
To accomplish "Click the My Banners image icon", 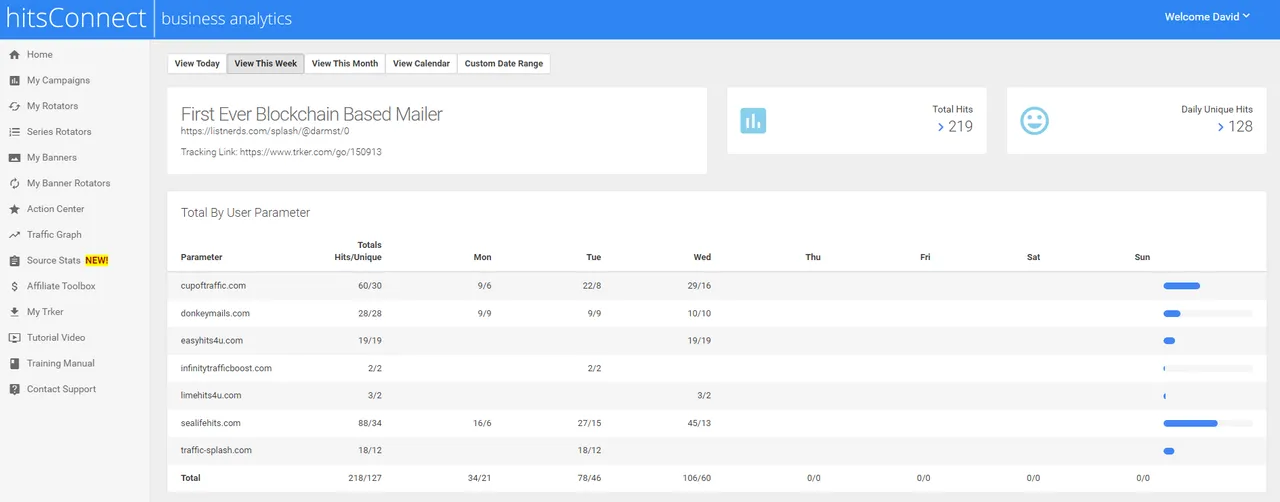I will point(14,158).
